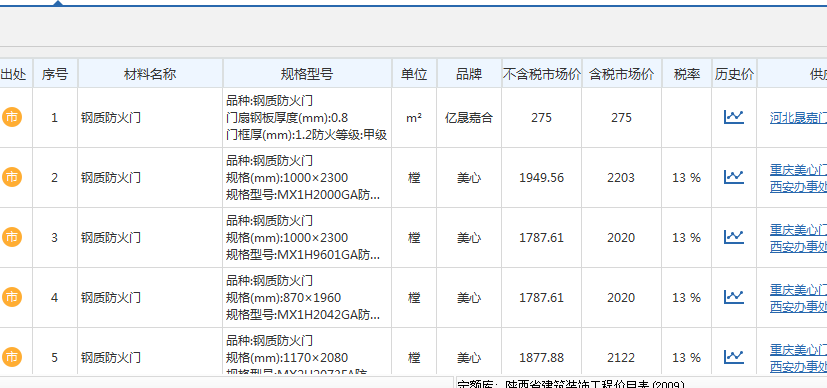Screen dimensions: 827x388
Task: Click the 1949.56 price cell
Action: click(542, 178)
